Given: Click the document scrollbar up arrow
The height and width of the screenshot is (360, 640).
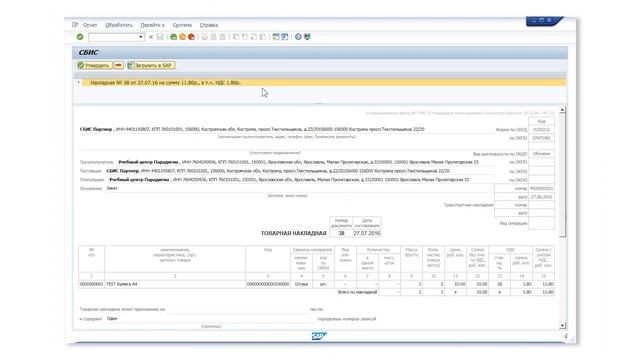Looking at the screenshot, I should click(562, 110).
